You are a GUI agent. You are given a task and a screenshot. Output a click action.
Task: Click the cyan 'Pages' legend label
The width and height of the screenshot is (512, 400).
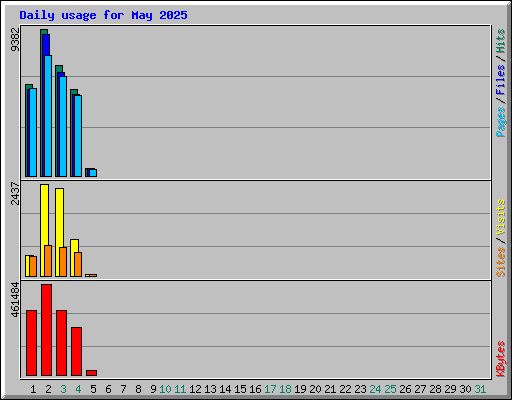tap(500, 122)
